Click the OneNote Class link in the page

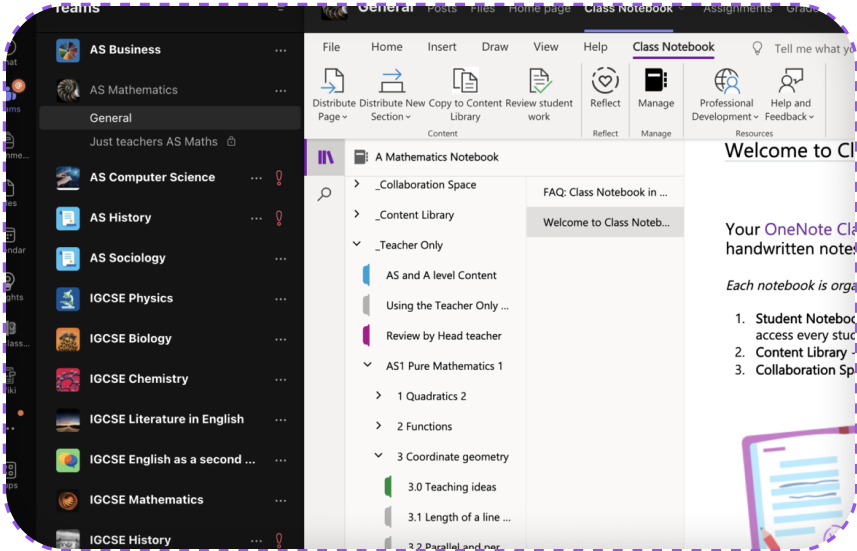point(810,229)
